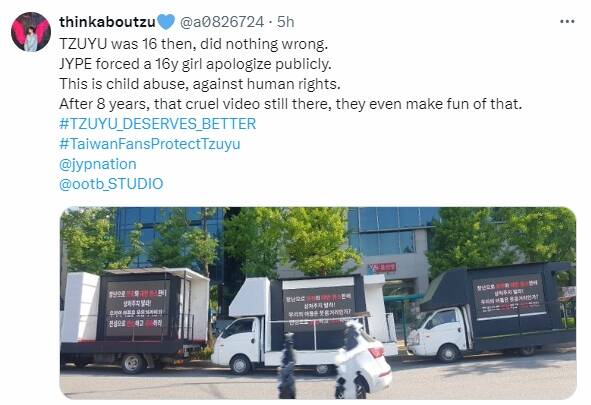Image resolution: width=591 pixels, height=405 pixels.
Task: Click the line 'TZUYU was 16 then'
Action: [194, 44]
